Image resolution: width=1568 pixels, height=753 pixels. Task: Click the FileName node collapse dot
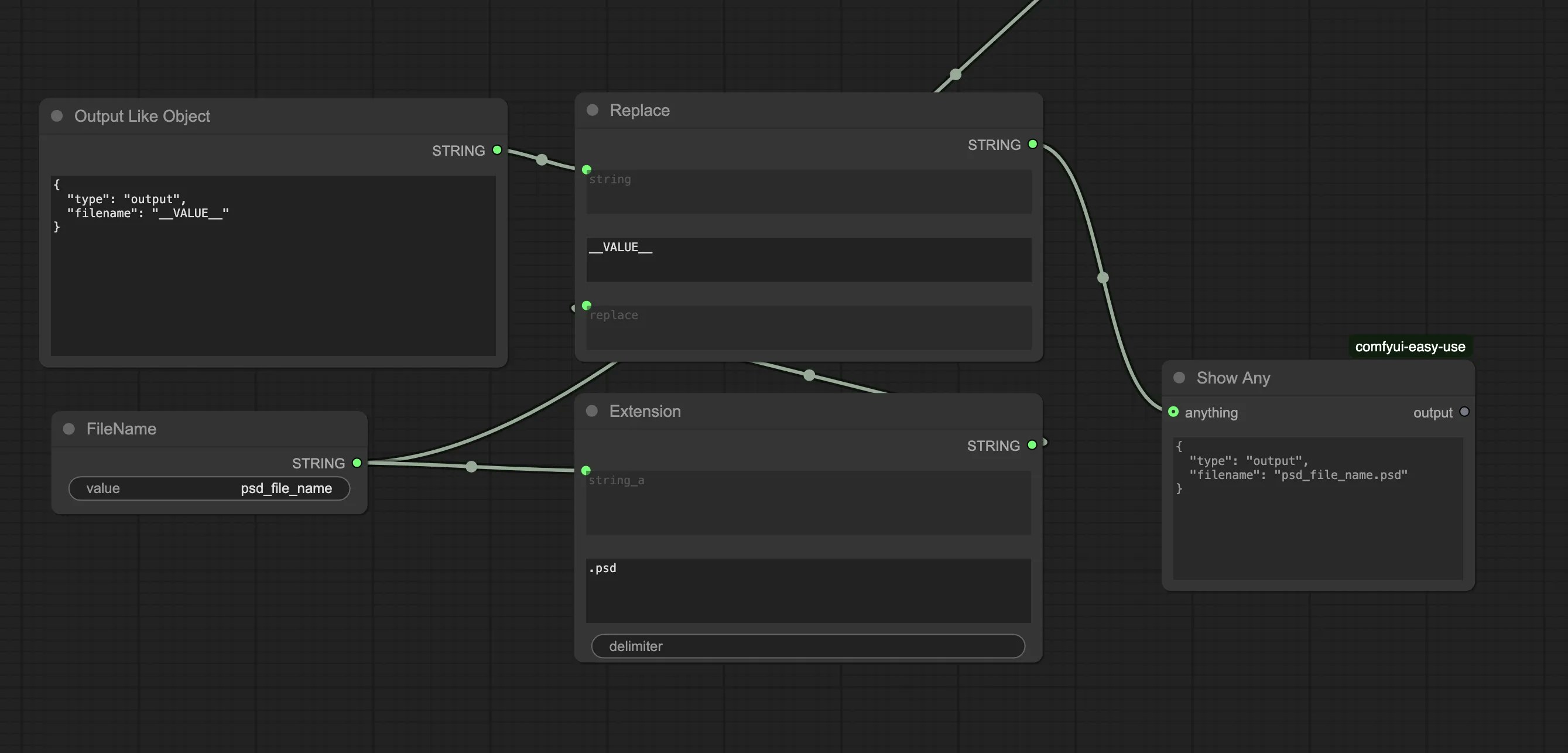coord(69,429)
